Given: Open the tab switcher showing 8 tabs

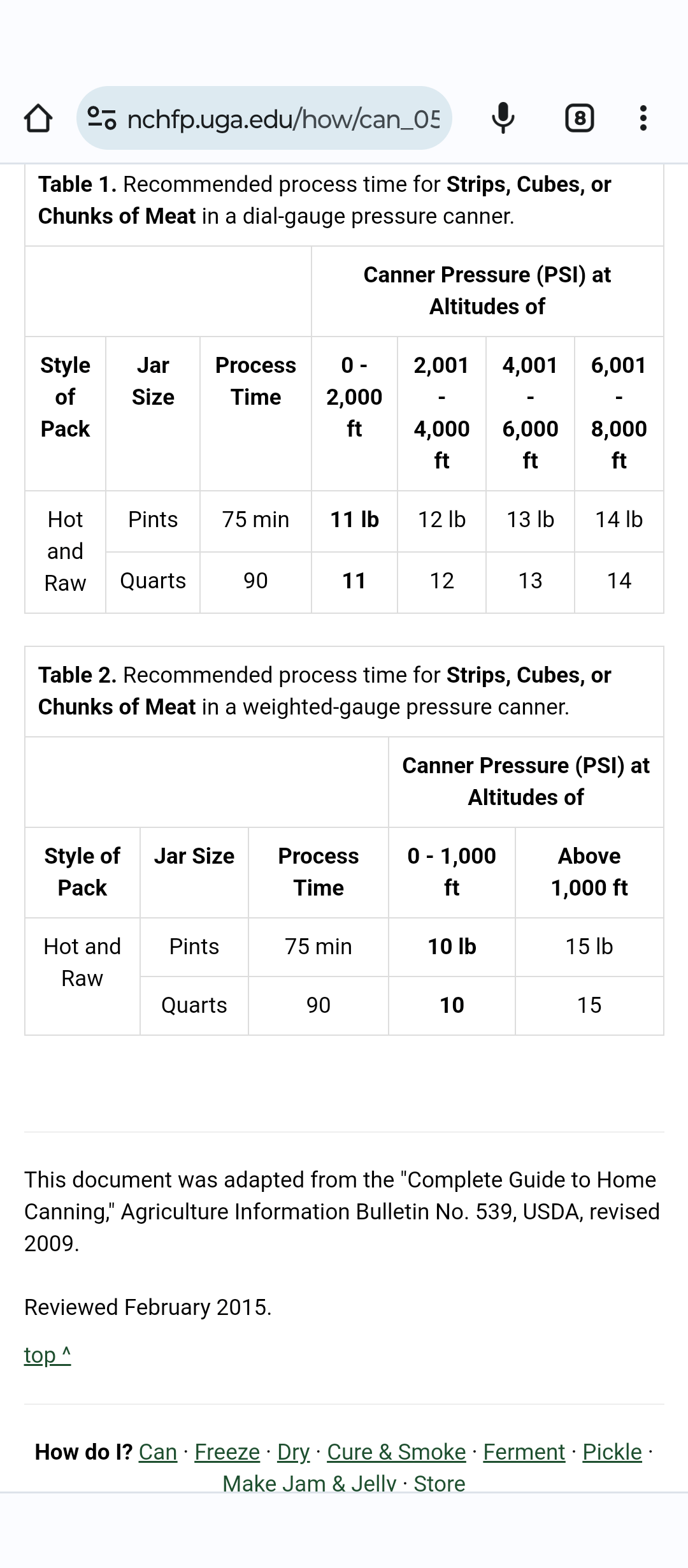Looking at the screenshot, I should tap(580, 119).
